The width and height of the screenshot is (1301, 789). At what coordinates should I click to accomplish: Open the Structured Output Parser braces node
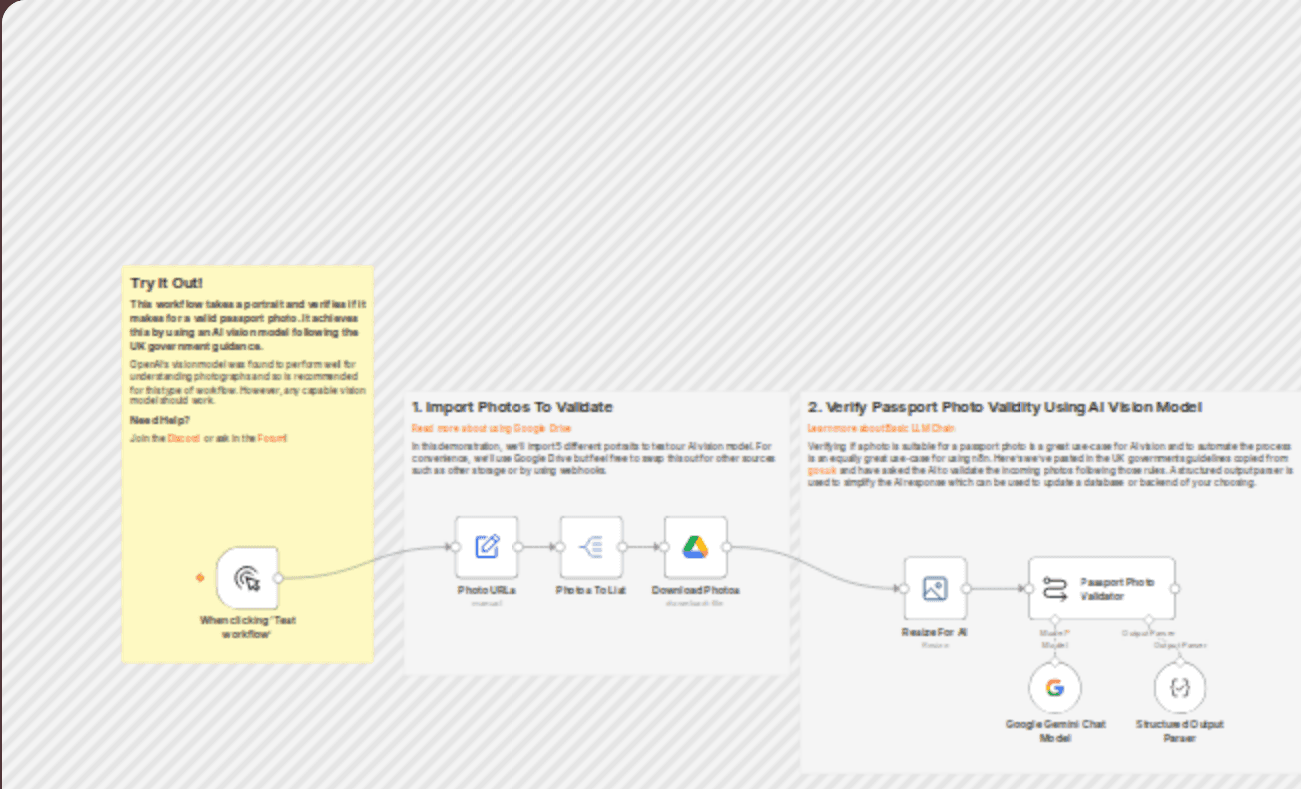1180,688
